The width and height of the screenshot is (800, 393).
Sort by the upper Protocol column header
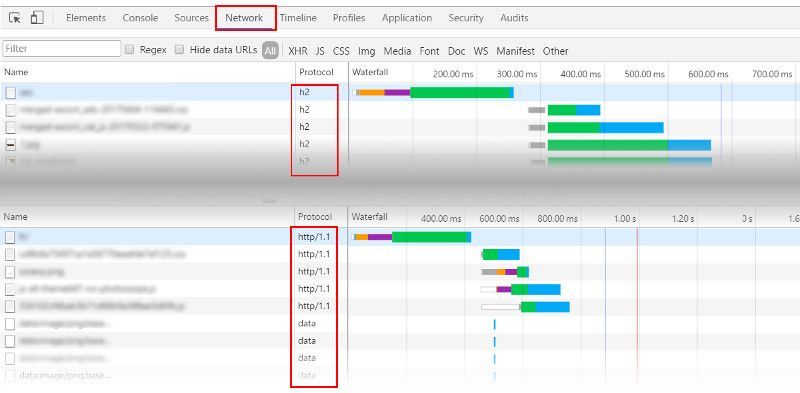click(316, 72)
